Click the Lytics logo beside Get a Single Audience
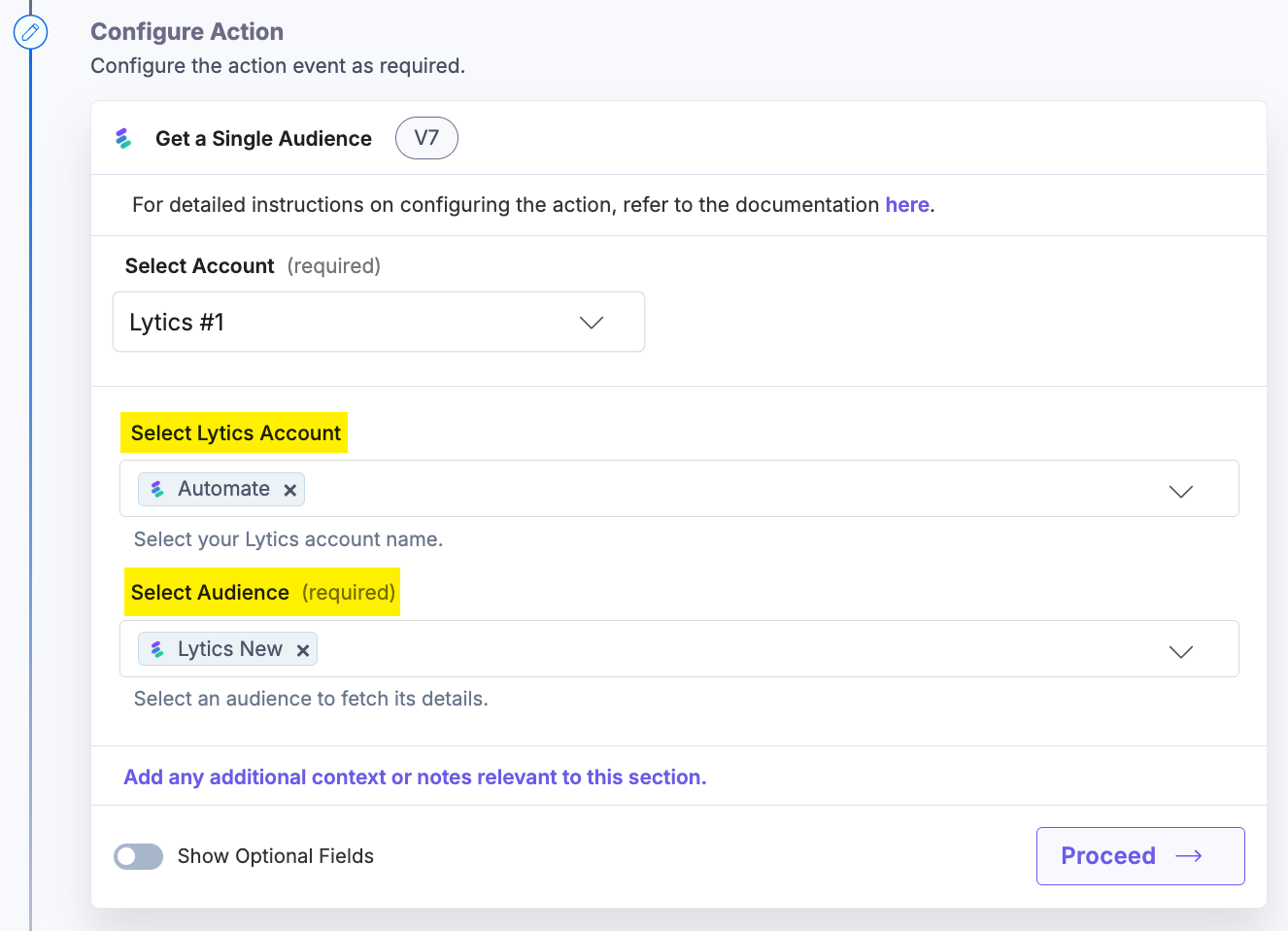 coord(123,139)
